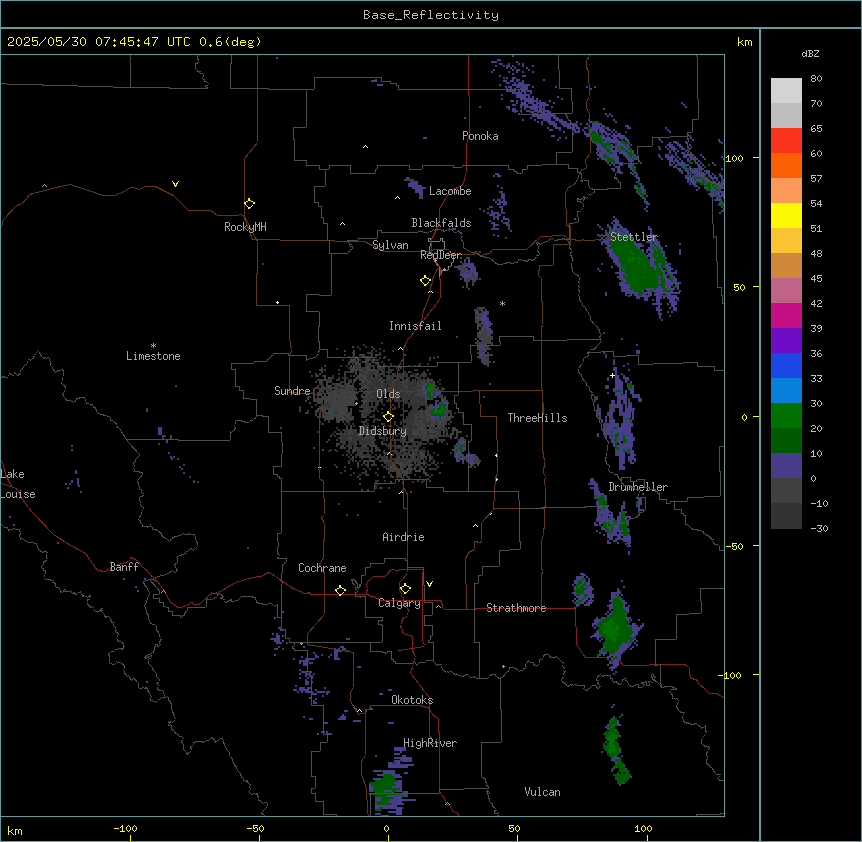This screenshot has height=842, width=862.
Task: Click the RedDeer city label
Action: click(441, 255)
